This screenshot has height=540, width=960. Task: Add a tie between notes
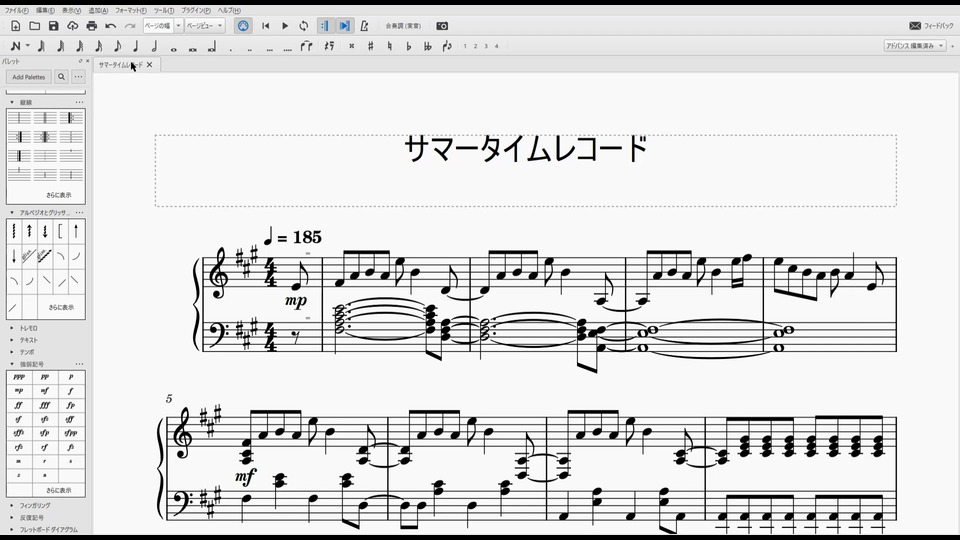click(x=307, y=46)
